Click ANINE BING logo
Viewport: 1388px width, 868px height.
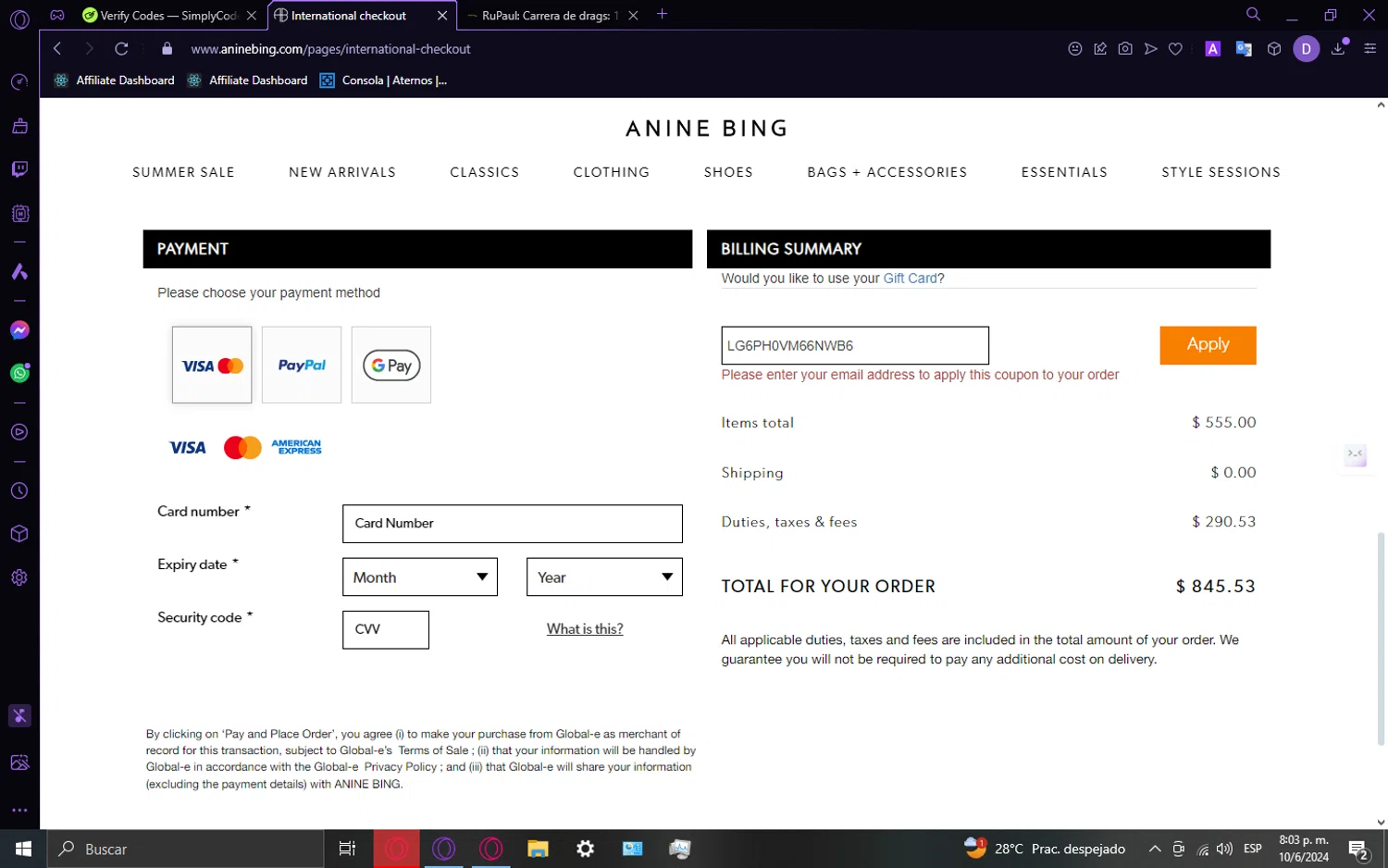[x=707, y=129]
